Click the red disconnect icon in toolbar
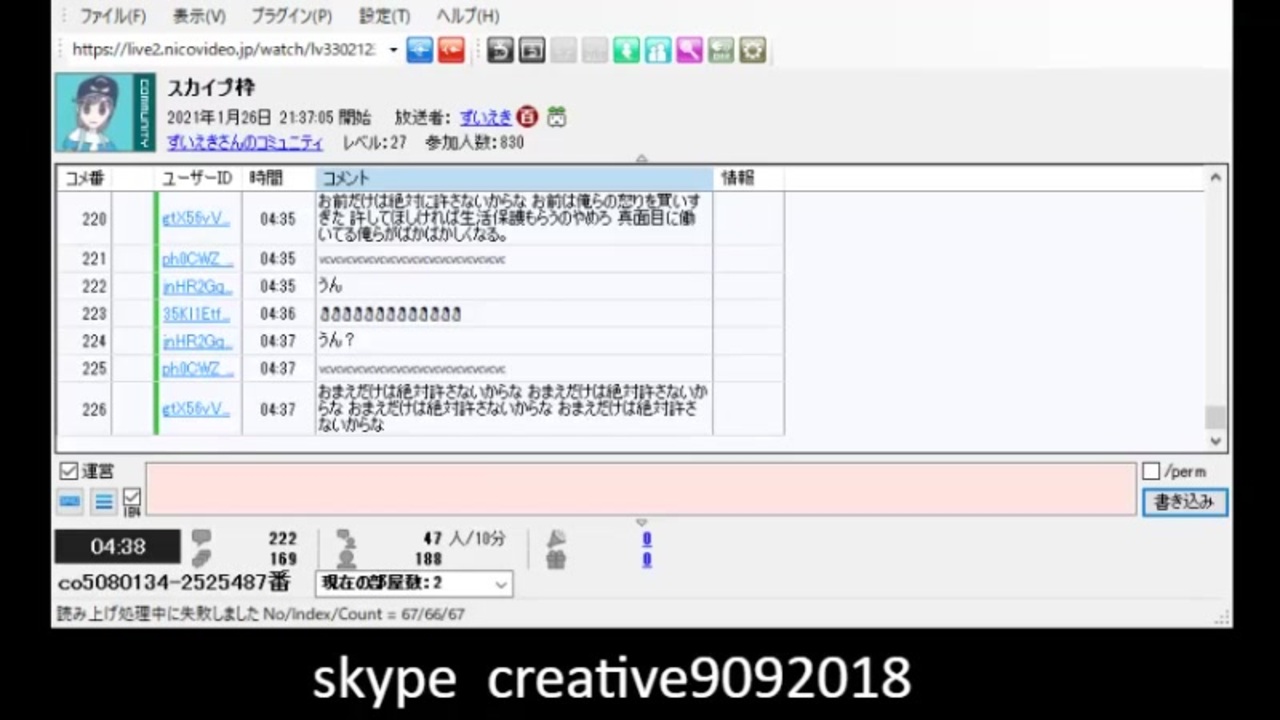This screenshot has width=1280, height=720. click(451, 49)
